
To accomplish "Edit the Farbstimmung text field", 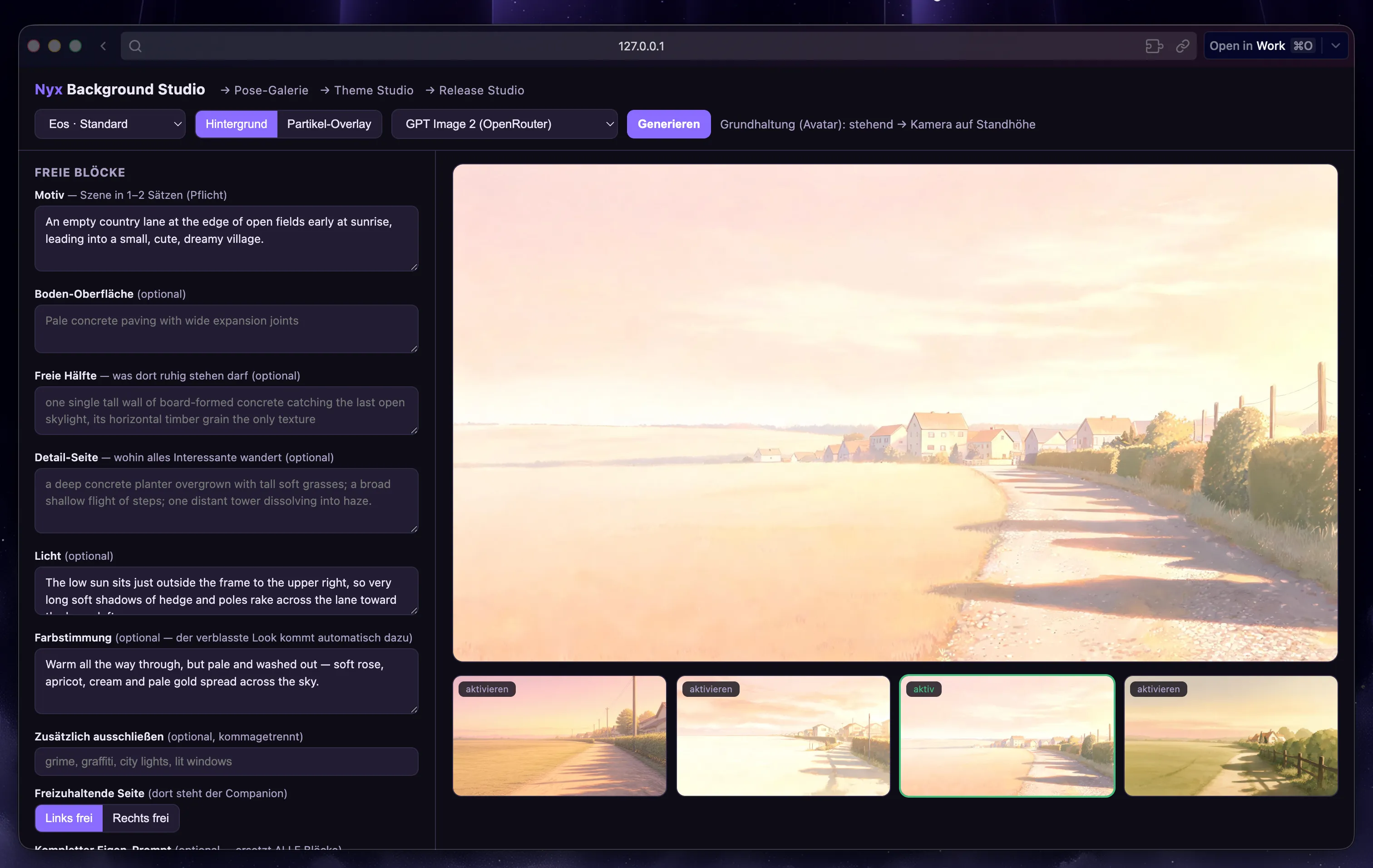I will (x=227, y=681).
